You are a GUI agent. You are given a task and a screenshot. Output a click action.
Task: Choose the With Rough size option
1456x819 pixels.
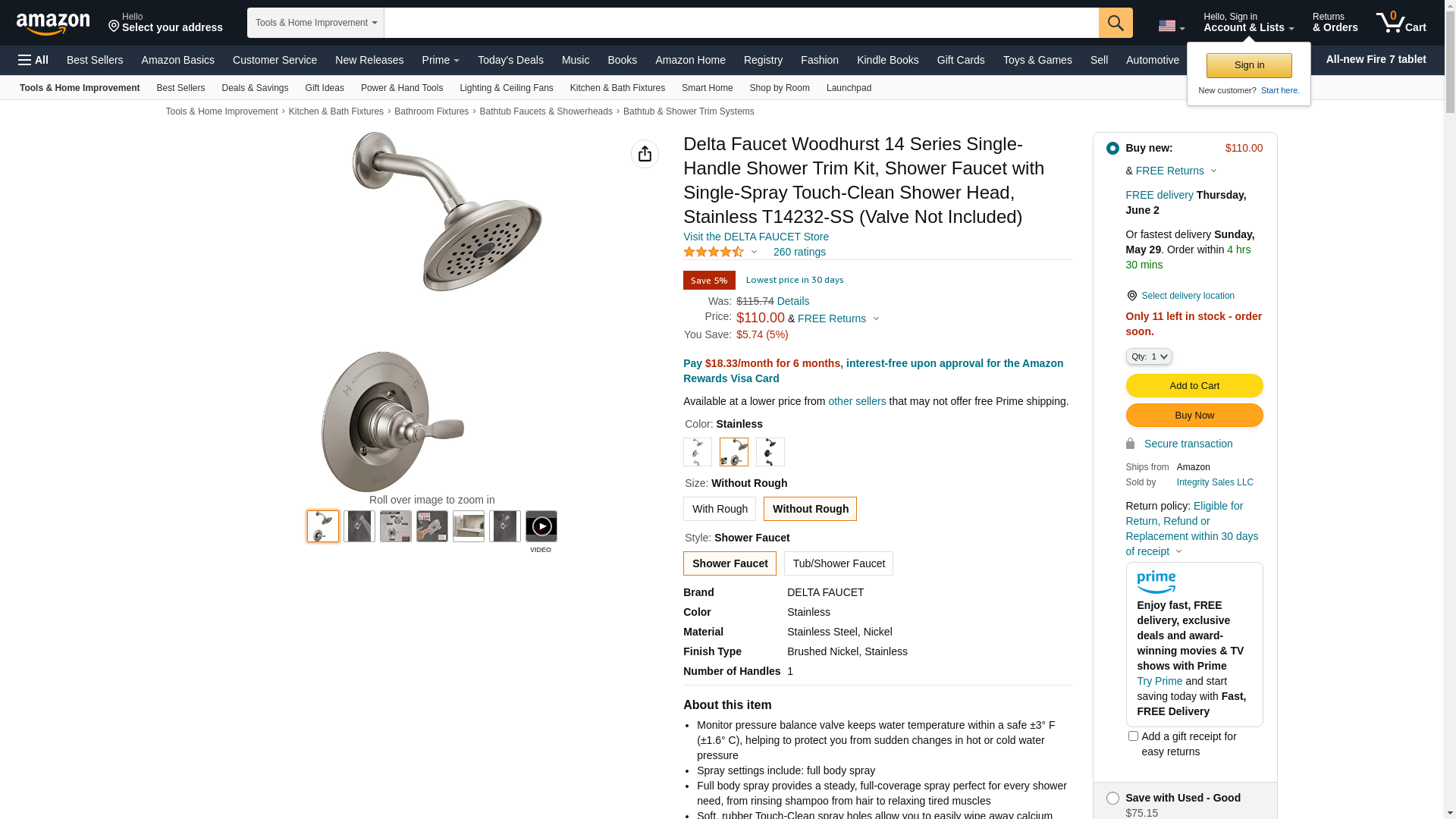(720, 509)
